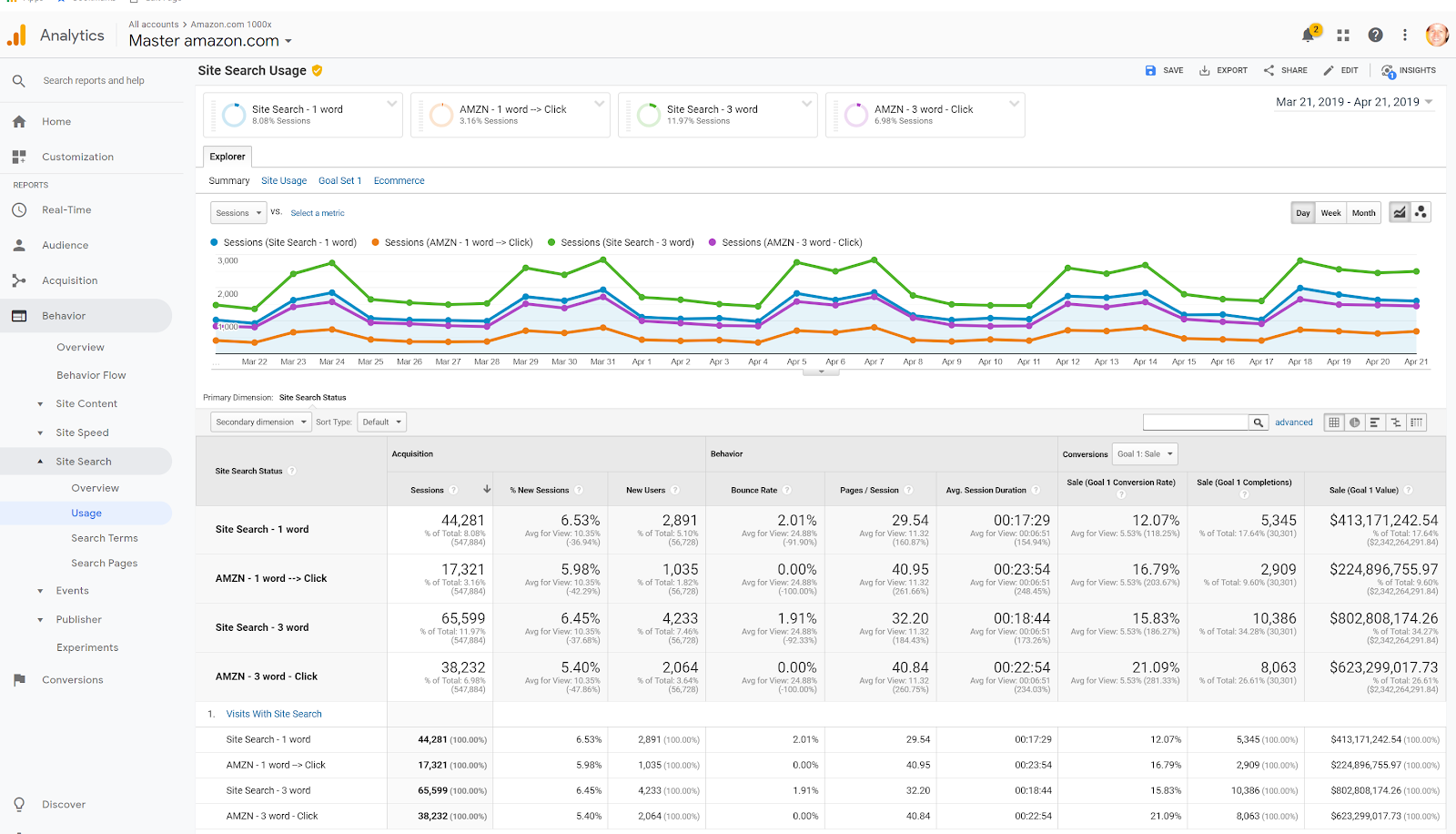Switch to line chart view icon
This screenshot has height=834, width=1456.
1400,212
